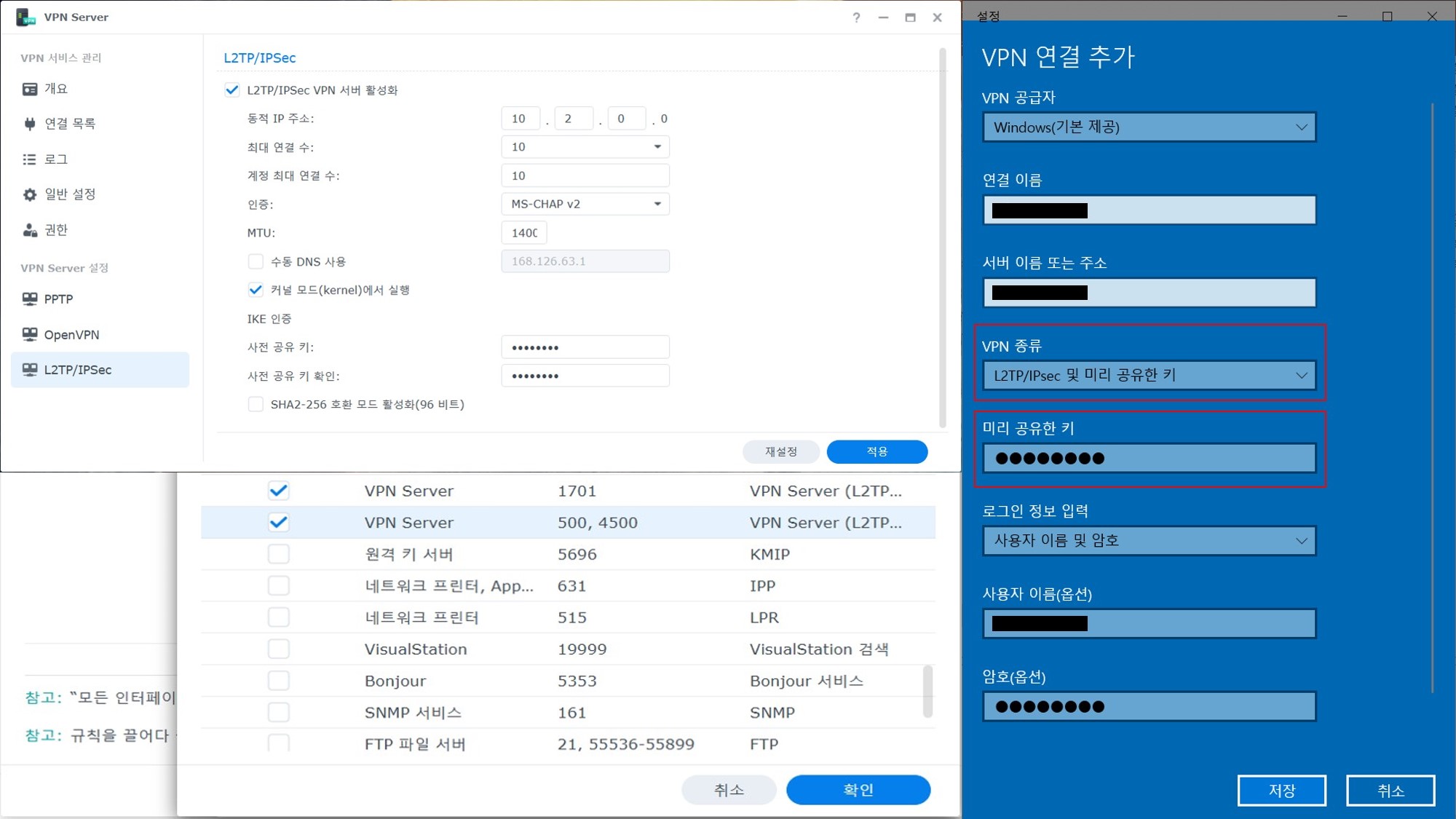
Task: Click the 연결 목록 plug icon
Action: click(30, 124)
